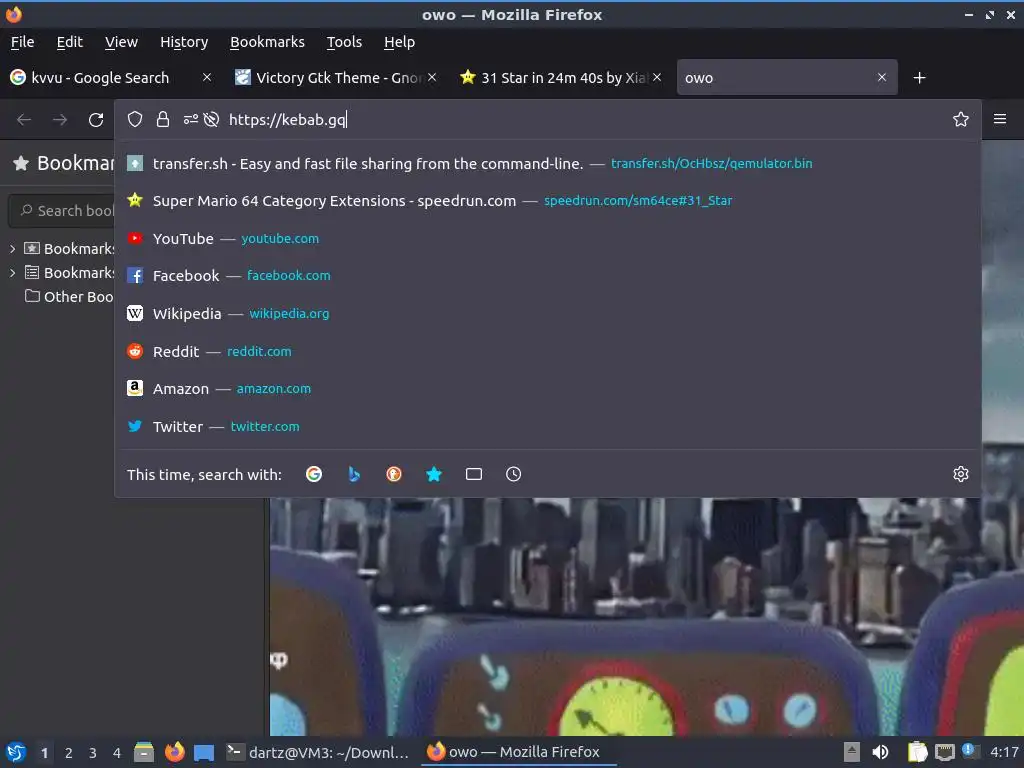Close the owo tab
Screen dimensions: 1024x768
[882, 77]
